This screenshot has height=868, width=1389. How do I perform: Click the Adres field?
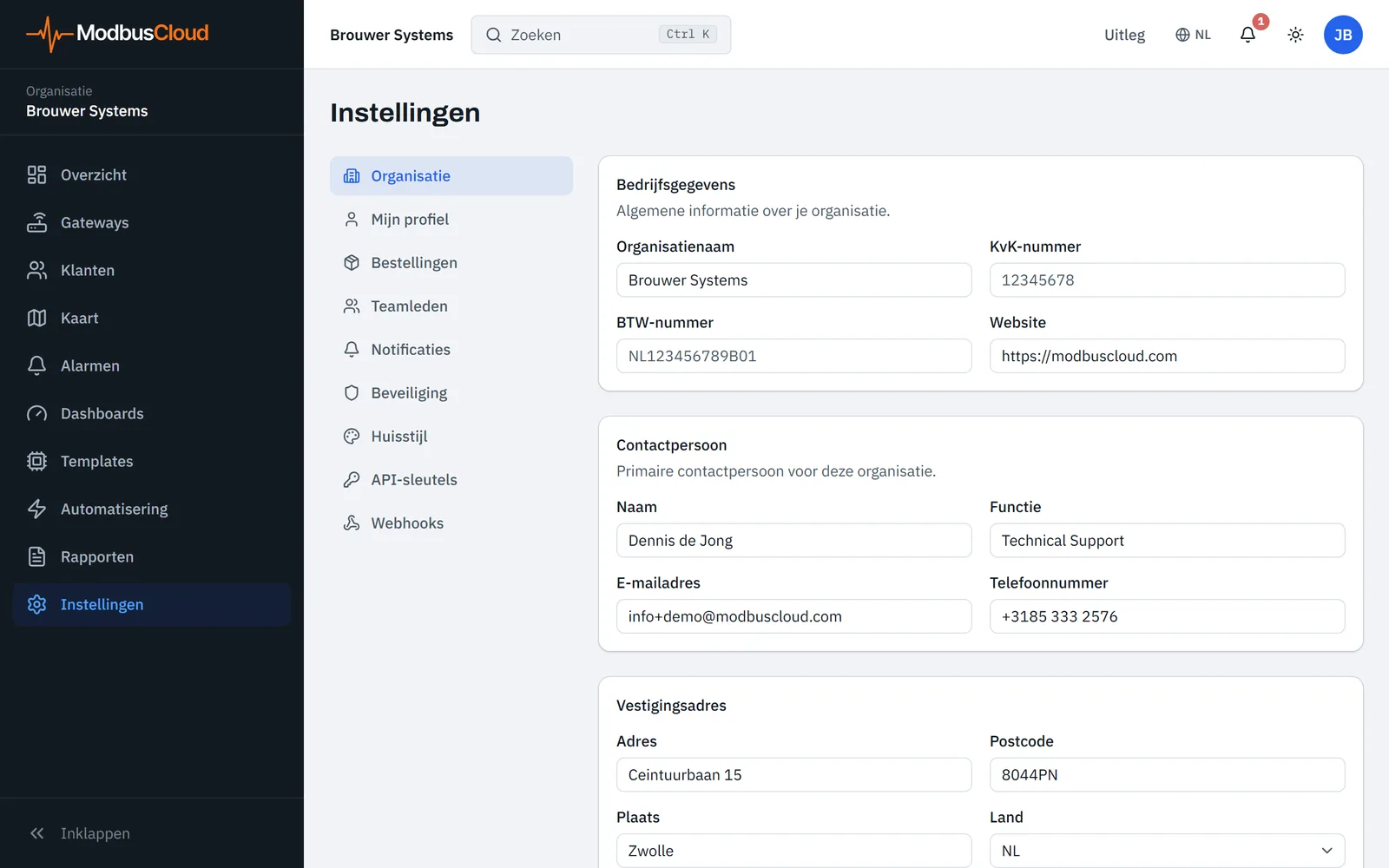point(793,775)
